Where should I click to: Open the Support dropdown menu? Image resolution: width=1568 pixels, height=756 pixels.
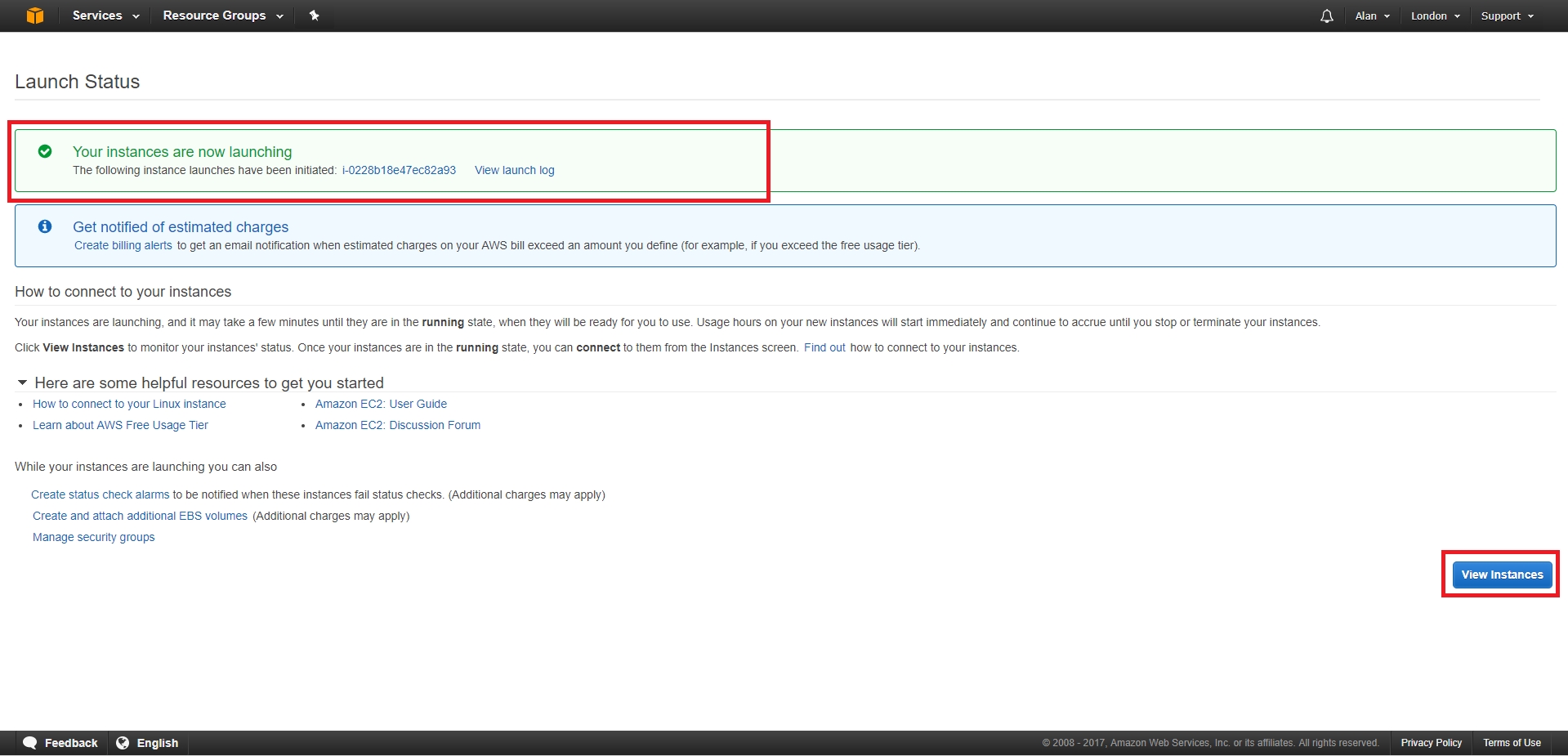(x=1508, y=16)
